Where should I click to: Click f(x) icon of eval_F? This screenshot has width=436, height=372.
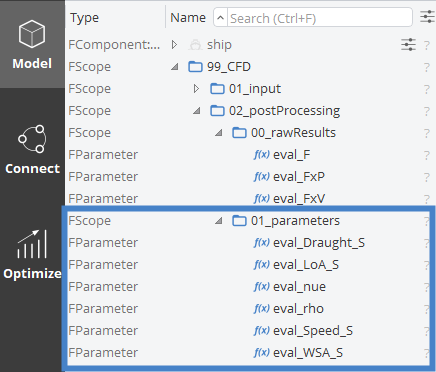[x=262, y=155]
